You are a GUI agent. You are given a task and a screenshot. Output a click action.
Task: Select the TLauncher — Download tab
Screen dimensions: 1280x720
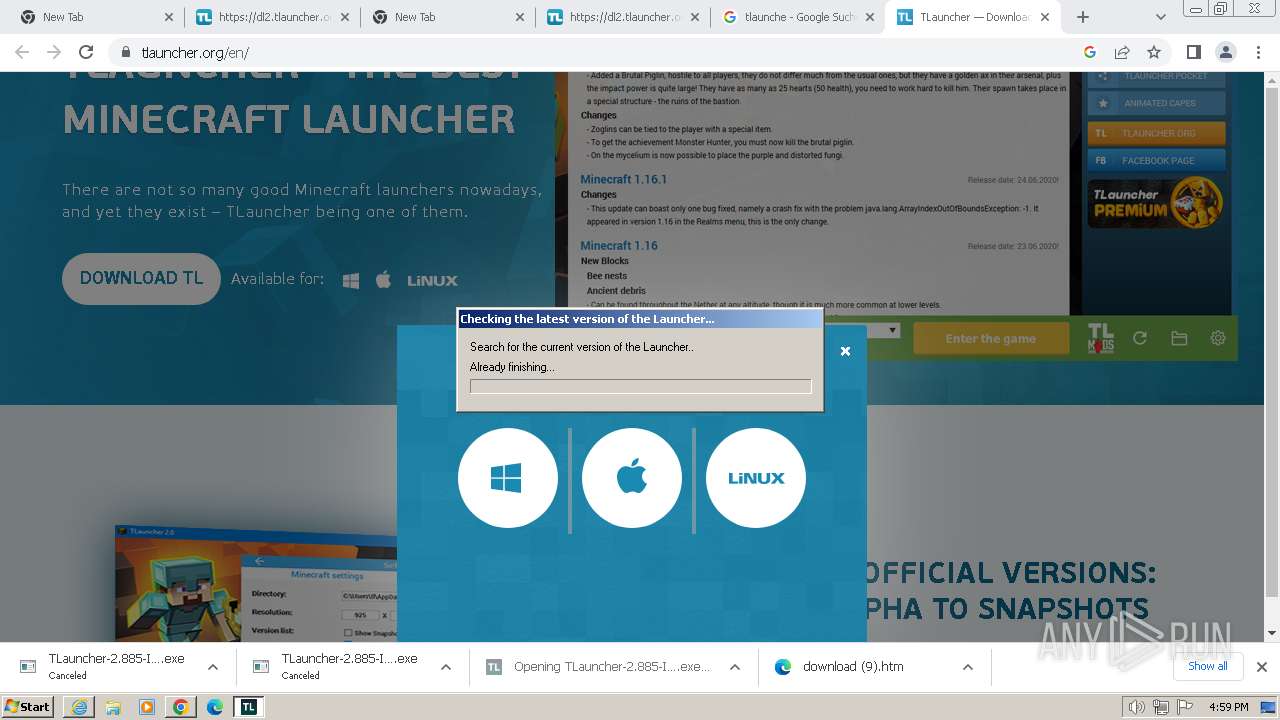tap(974, 17)
